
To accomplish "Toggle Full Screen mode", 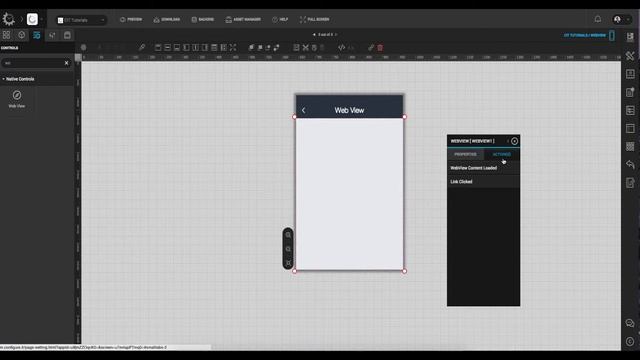I will click(x=314, y=19).
